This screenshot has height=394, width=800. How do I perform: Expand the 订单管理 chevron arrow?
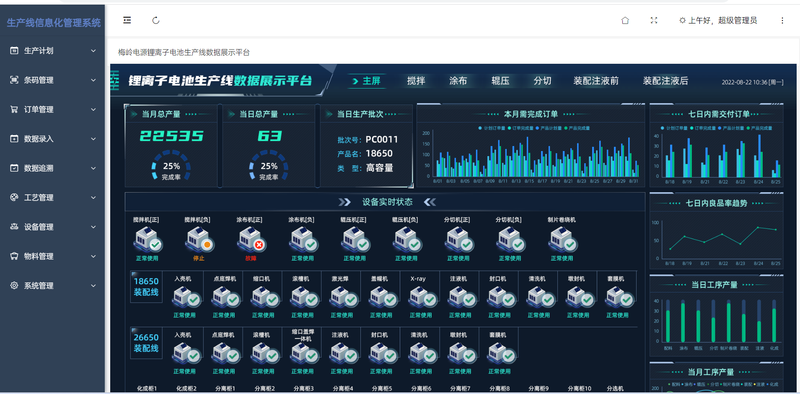click(x=93, y=109)
